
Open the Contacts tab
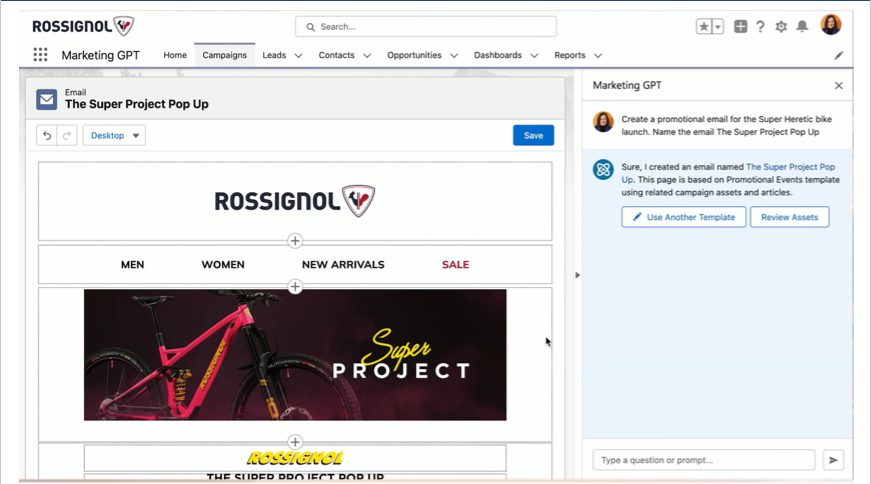click(336, 55)
